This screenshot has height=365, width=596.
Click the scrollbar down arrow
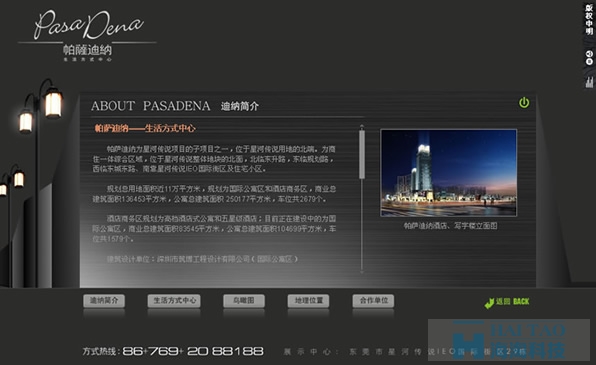[362, 272]
